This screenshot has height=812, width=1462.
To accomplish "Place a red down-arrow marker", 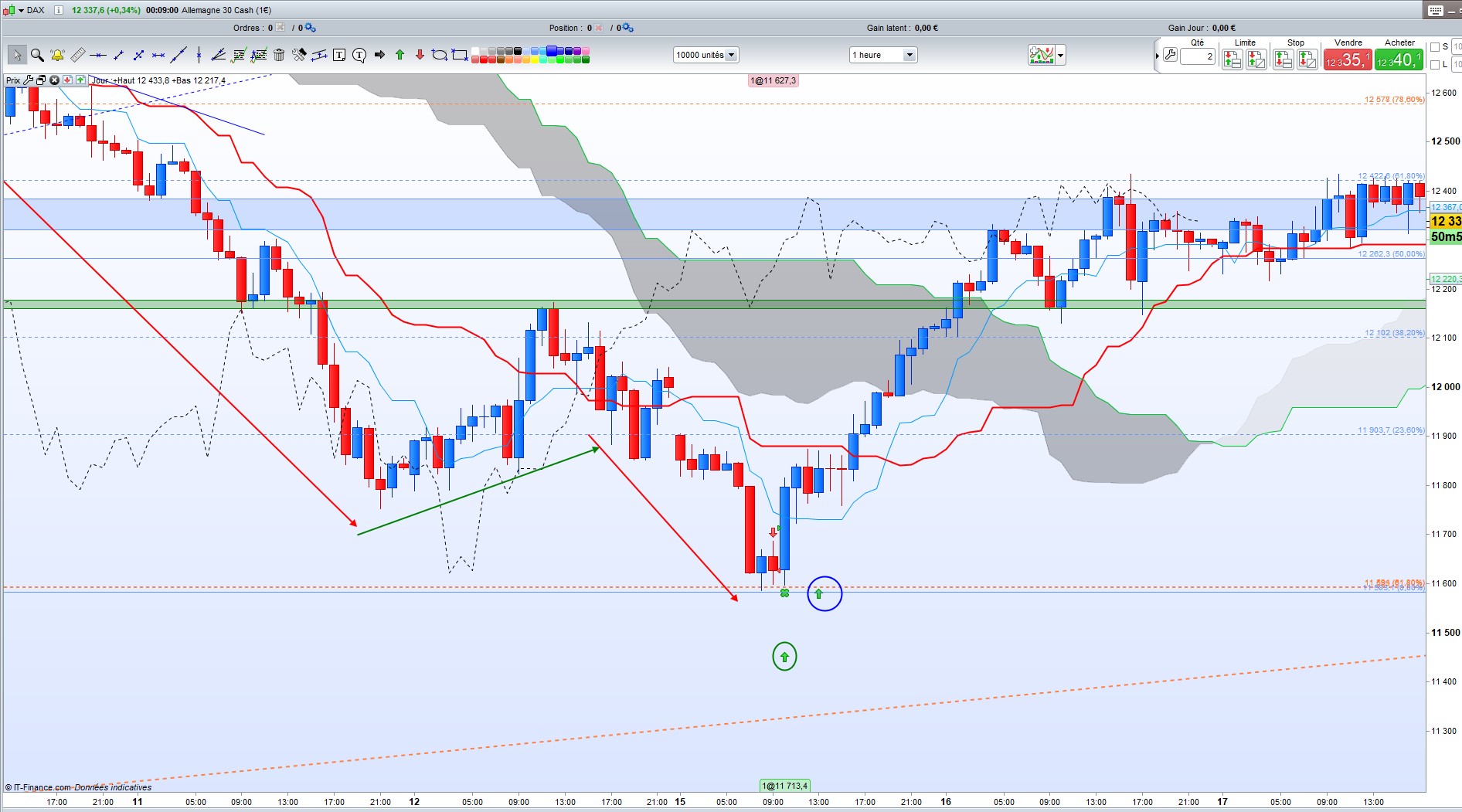I will (x=420, y=55).
